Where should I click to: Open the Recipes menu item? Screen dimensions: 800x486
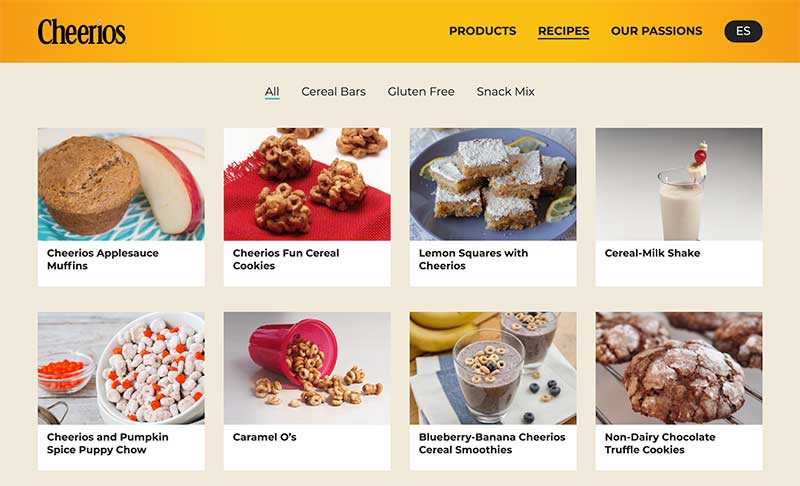click(x=563, y=31)
